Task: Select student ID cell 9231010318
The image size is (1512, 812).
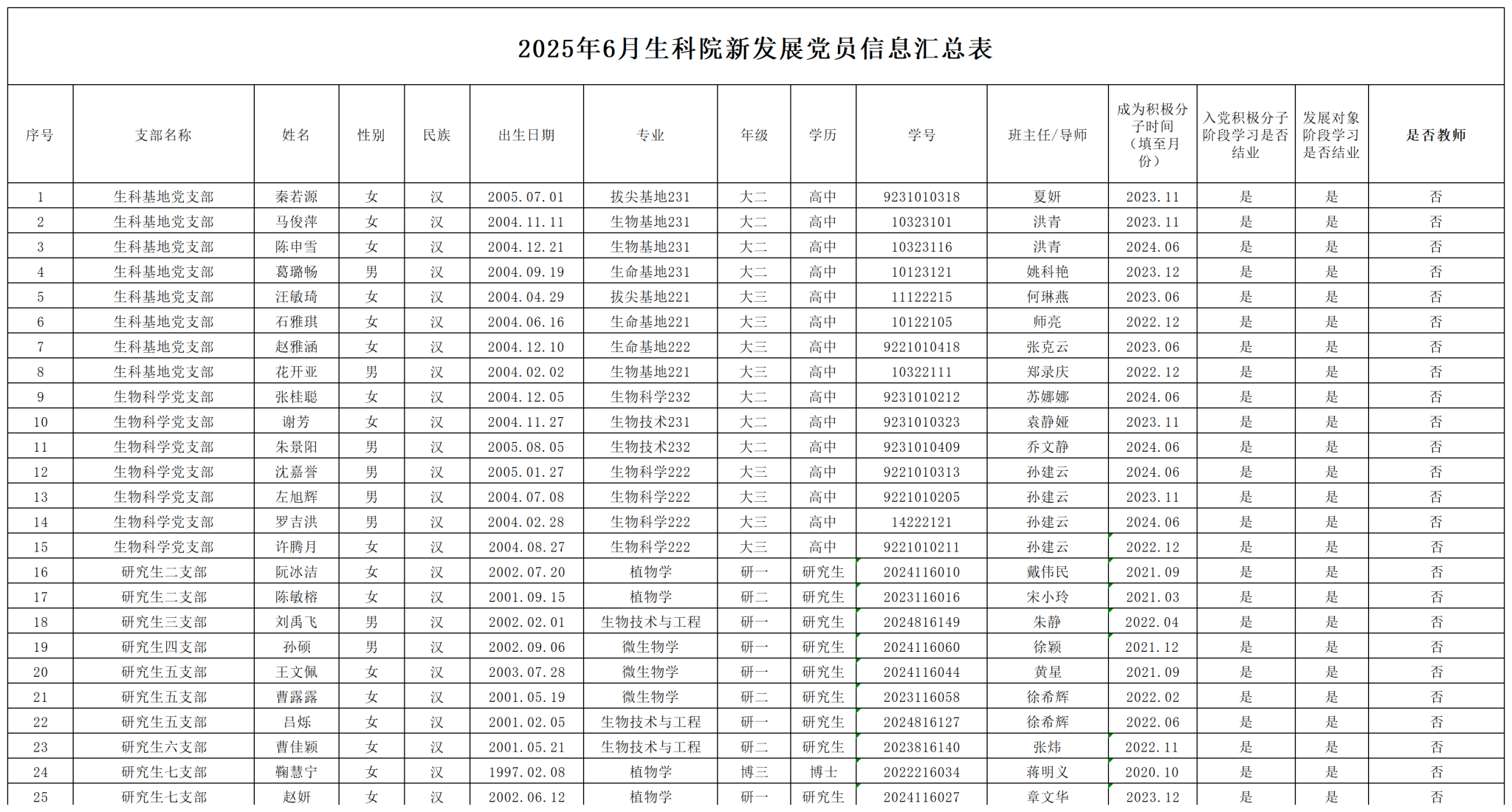Action: (x=921, y=197)
